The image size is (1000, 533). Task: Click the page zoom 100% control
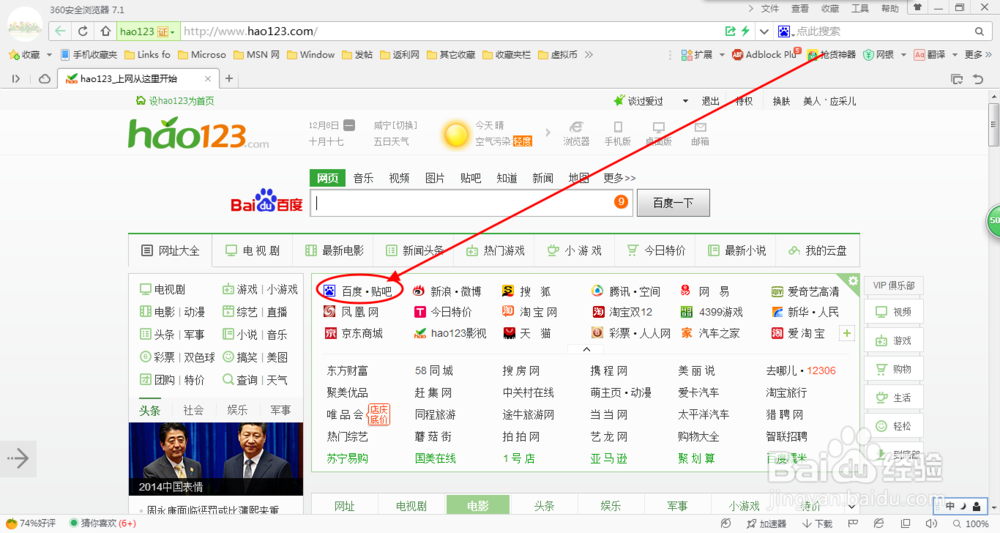coord(971,523)
